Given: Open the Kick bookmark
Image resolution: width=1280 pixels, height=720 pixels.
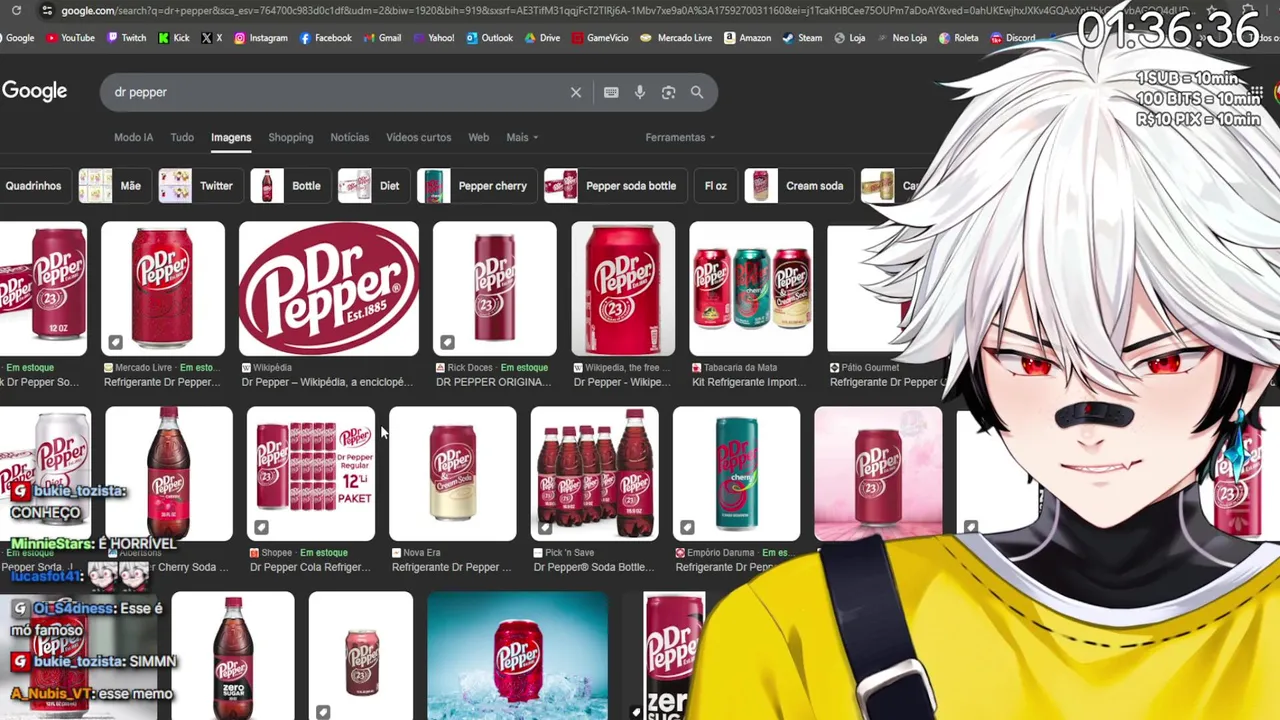Looking at the screenshot, I should pos(173,38).
